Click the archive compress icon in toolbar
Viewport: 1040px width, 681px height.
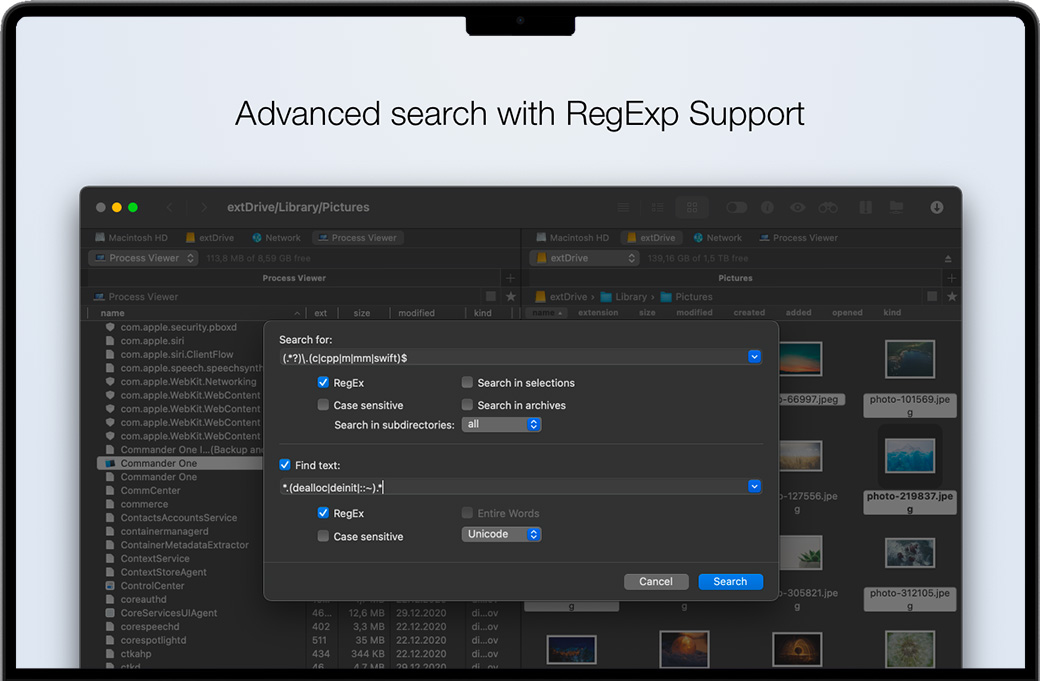865,207
